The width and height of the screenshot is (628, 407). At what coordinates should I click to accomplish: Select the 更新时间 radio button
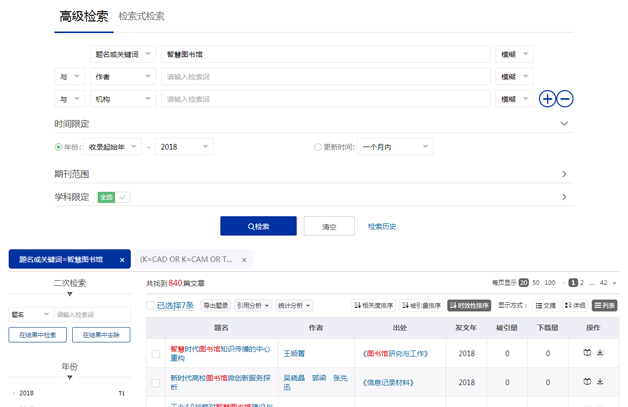(x=318, y=147)
